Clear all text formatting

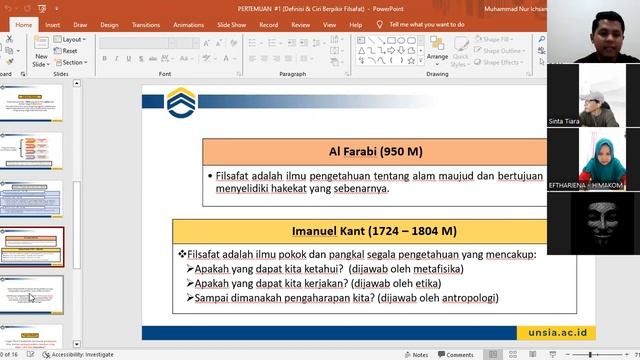pyautogui.click(x=233, y=43)
